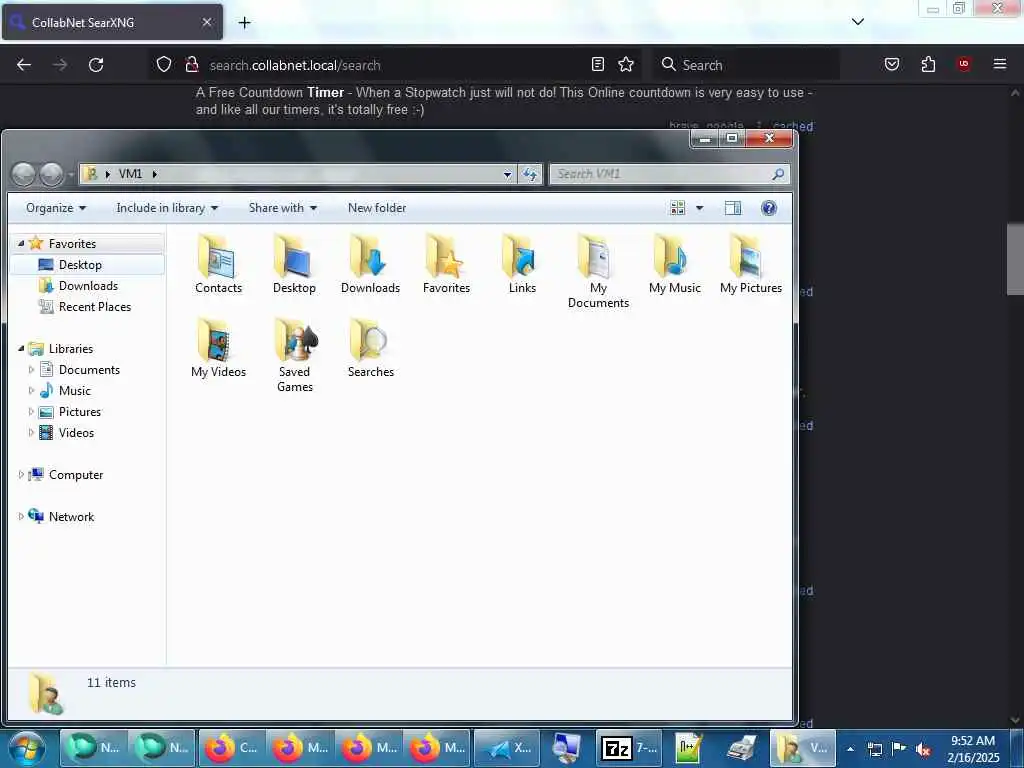Viewport: 1024px width, 768px height.
Task: Click the cached link in search results
Action: click(x=793, y=126)
